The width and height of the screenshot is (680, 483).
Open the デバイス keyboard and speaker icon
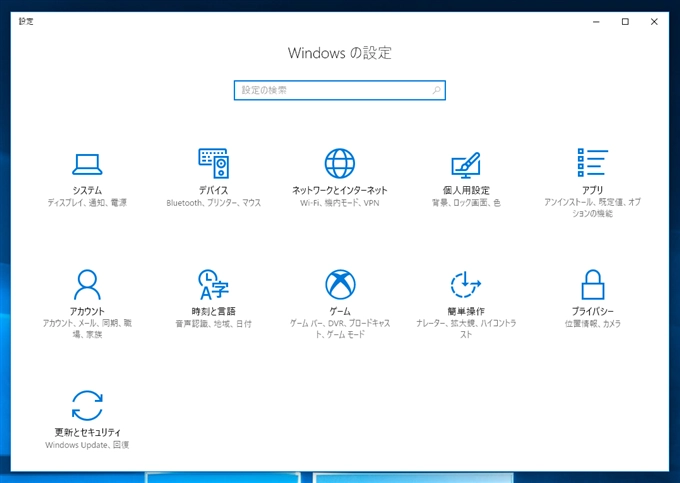pyautogui.click(x=213, y=163)
